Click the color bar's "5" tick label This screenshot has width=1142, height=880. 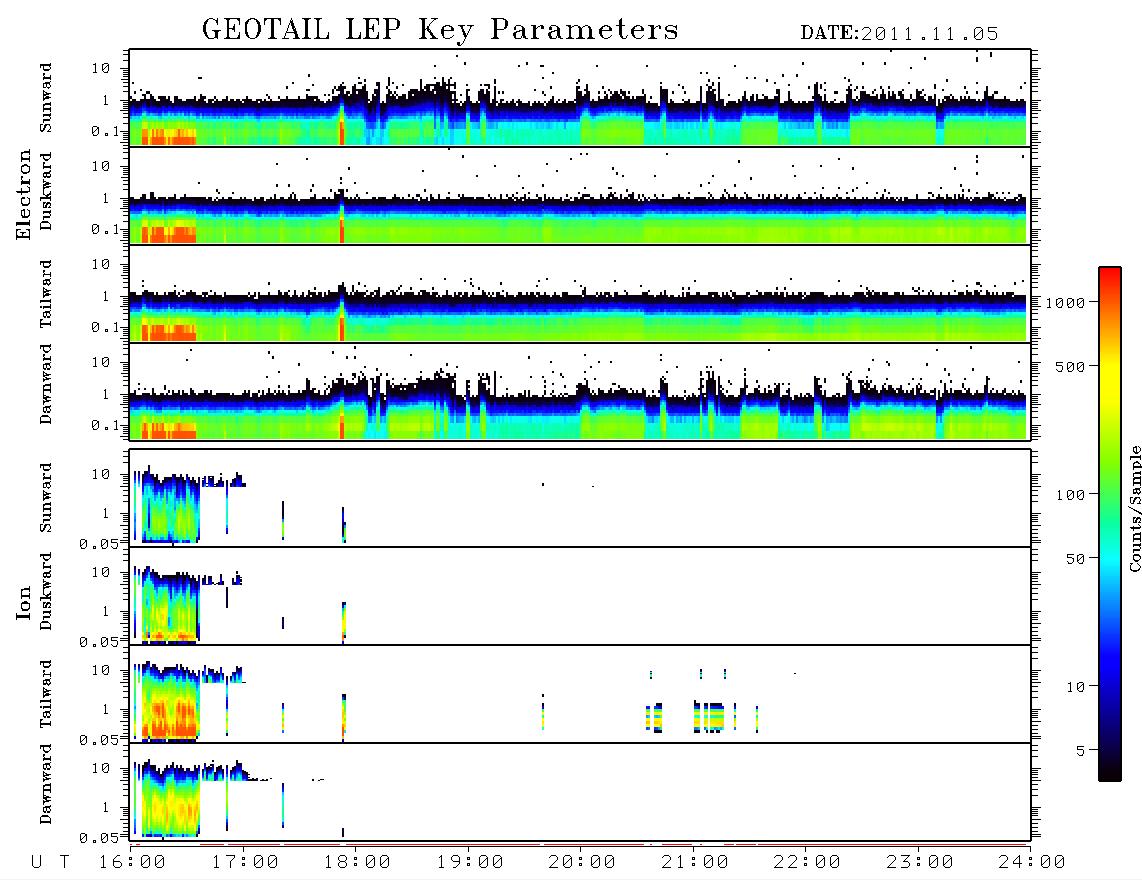[1081, 750]
